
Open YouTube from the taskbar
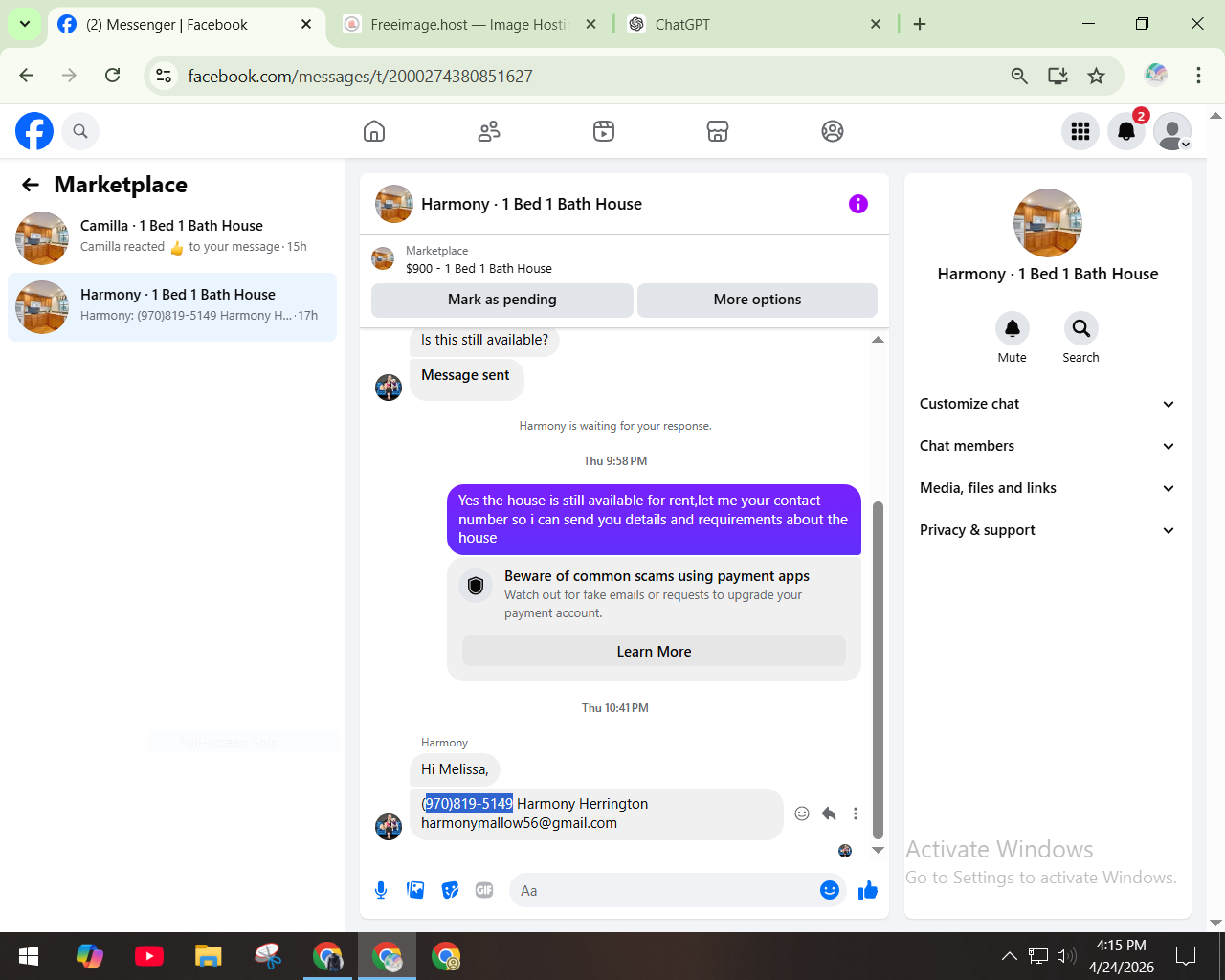coord(149,956)
